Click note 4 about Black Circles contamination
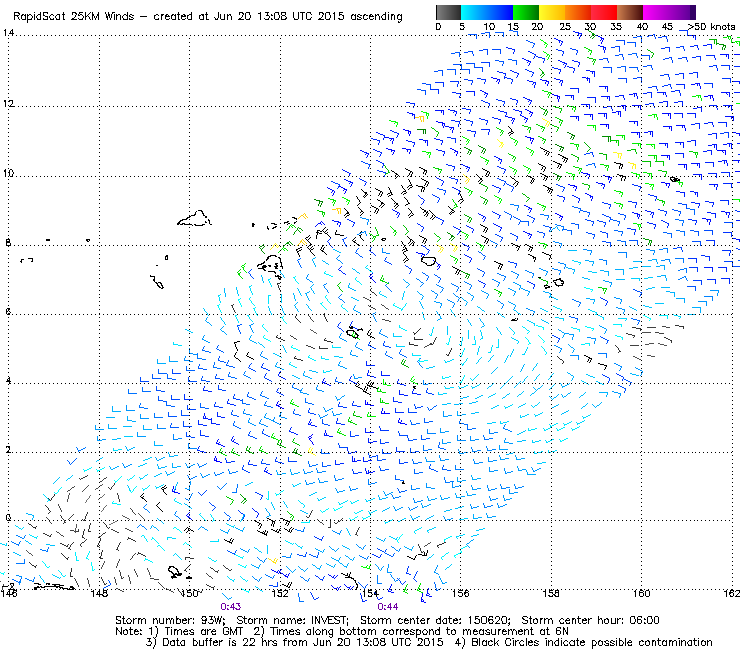 pyautogui.click(x=584, y=642)
